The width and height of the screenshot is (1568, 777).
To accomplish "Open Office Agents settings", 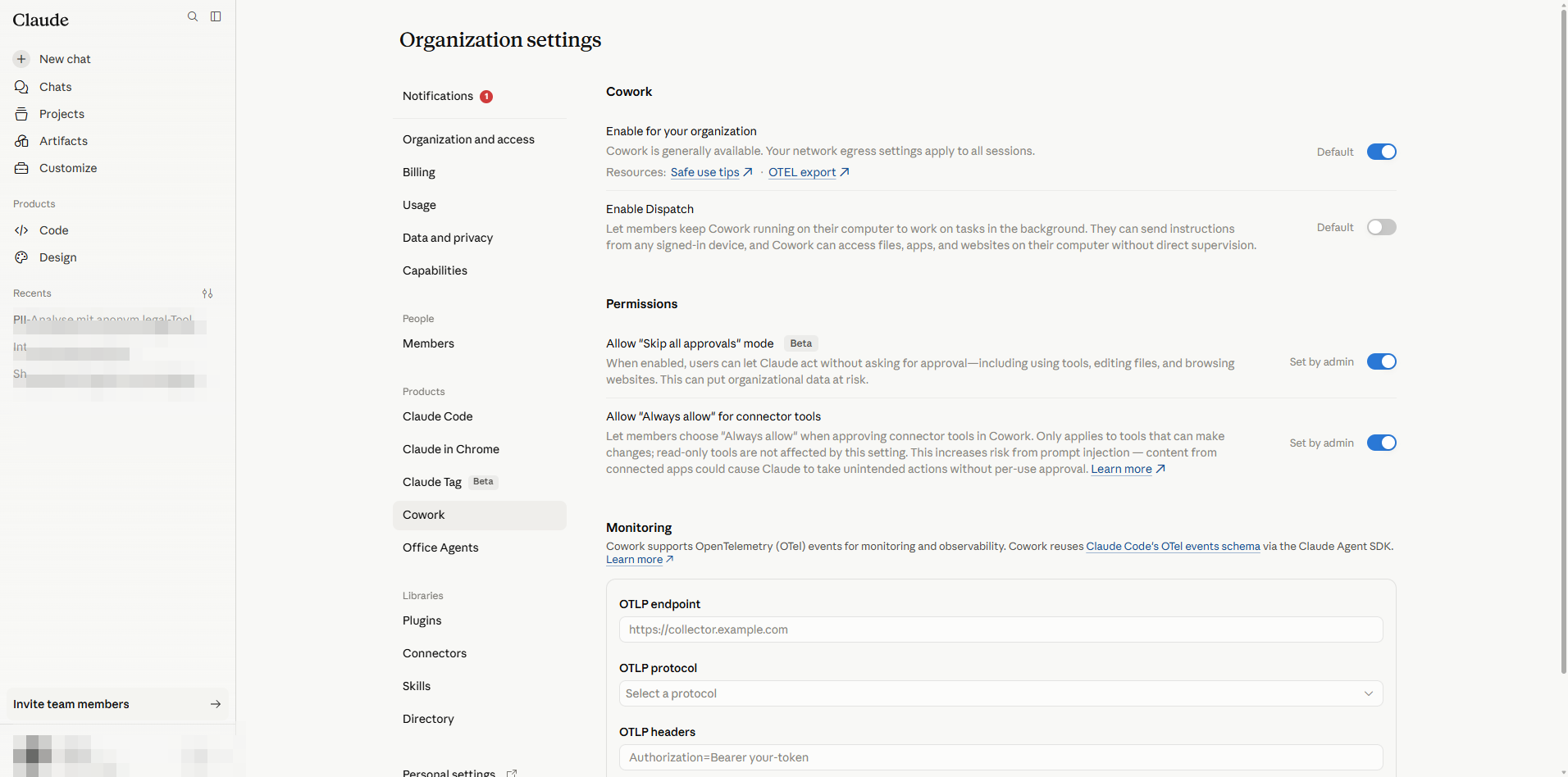I will coord(480,548).
